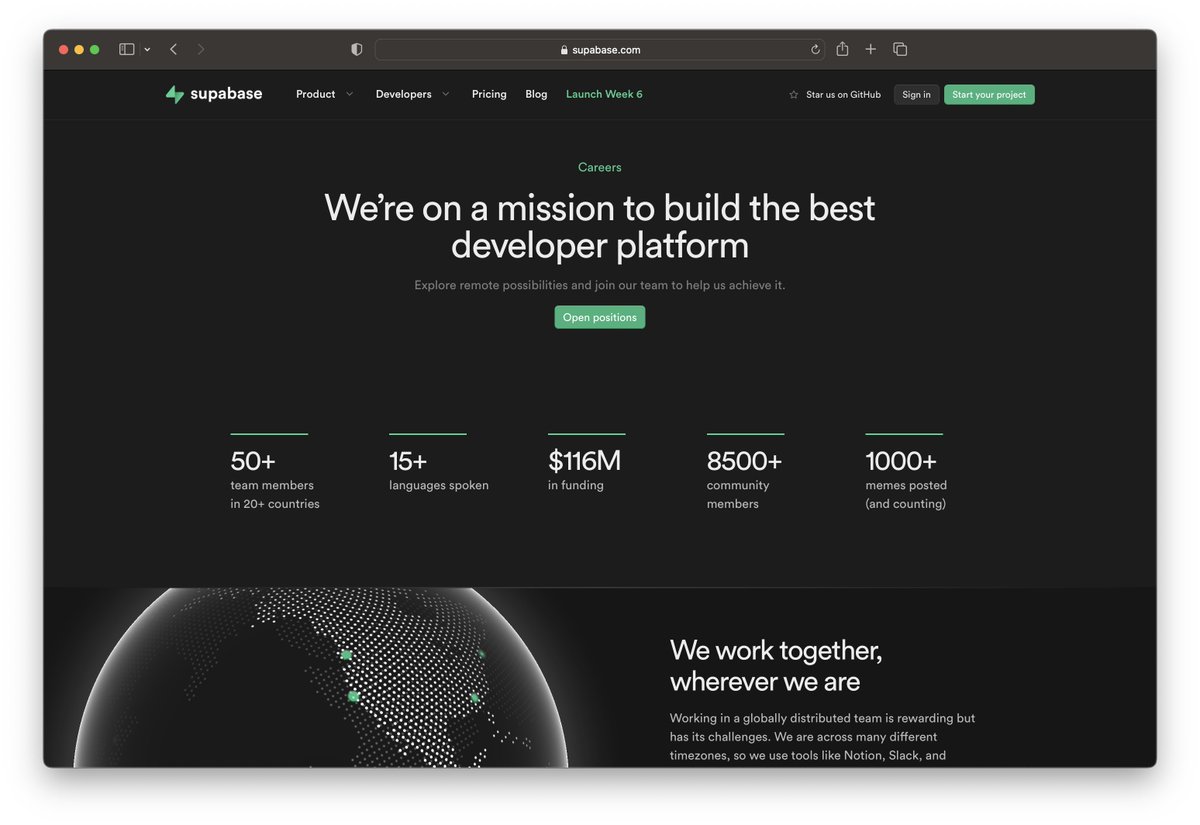Click Start your project button
Screen dimensions: 1200x825
(x=989, y=95)
